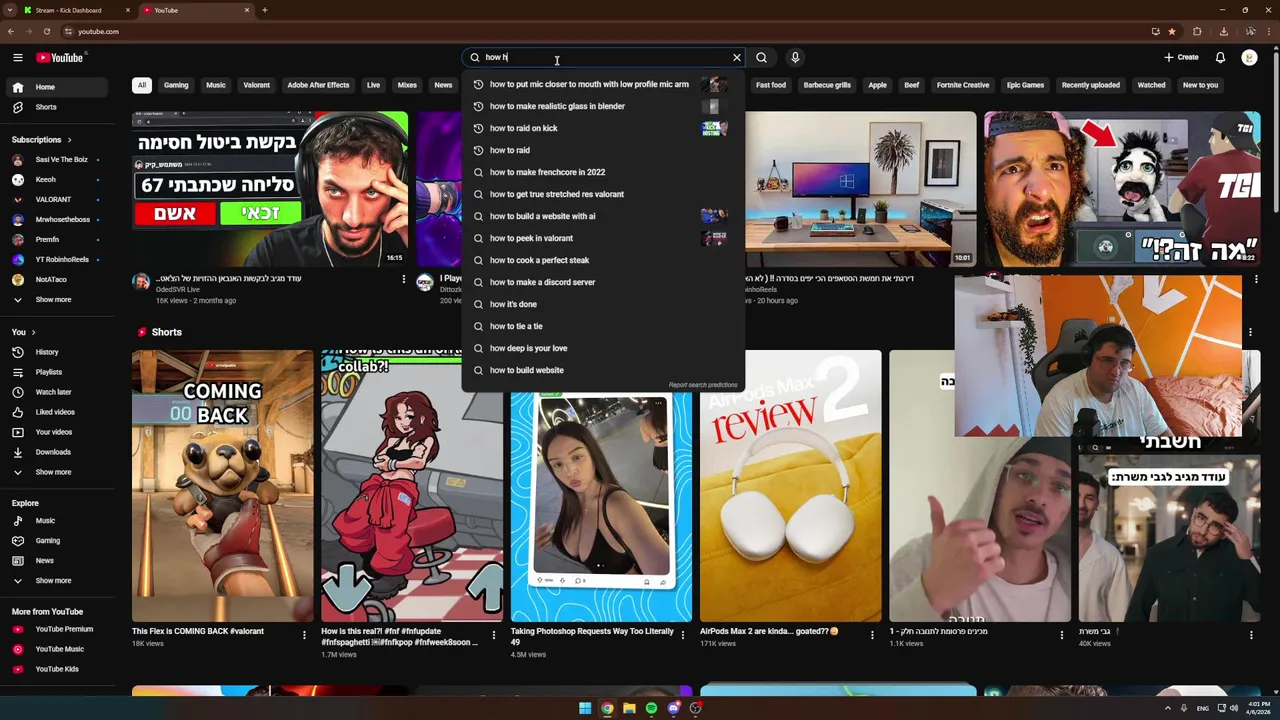Click Report search predictions
Image resolution: width=1280 pixels, height=720 pixels.
point(703,385)
